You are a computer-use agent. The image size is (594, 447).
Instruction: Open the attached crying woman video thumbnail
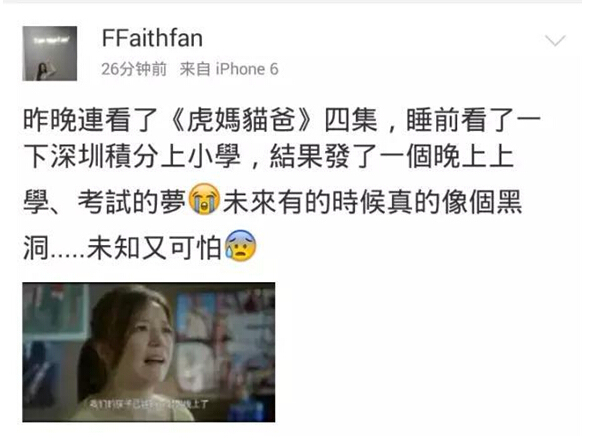tap(148, 352)
